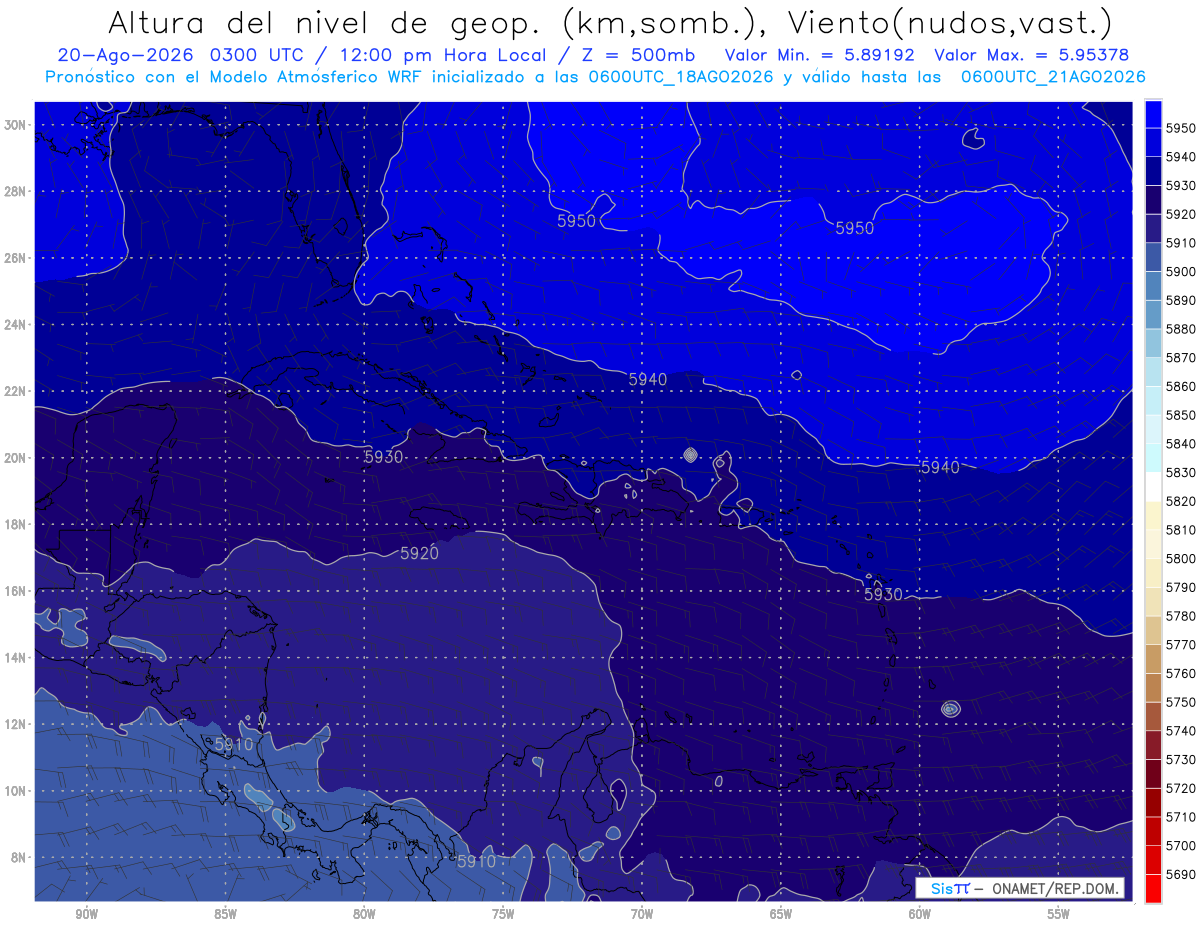Pick the legend swatch between 5850 and 5860
Screen dimensions: 1200x927
(1153, 401)
